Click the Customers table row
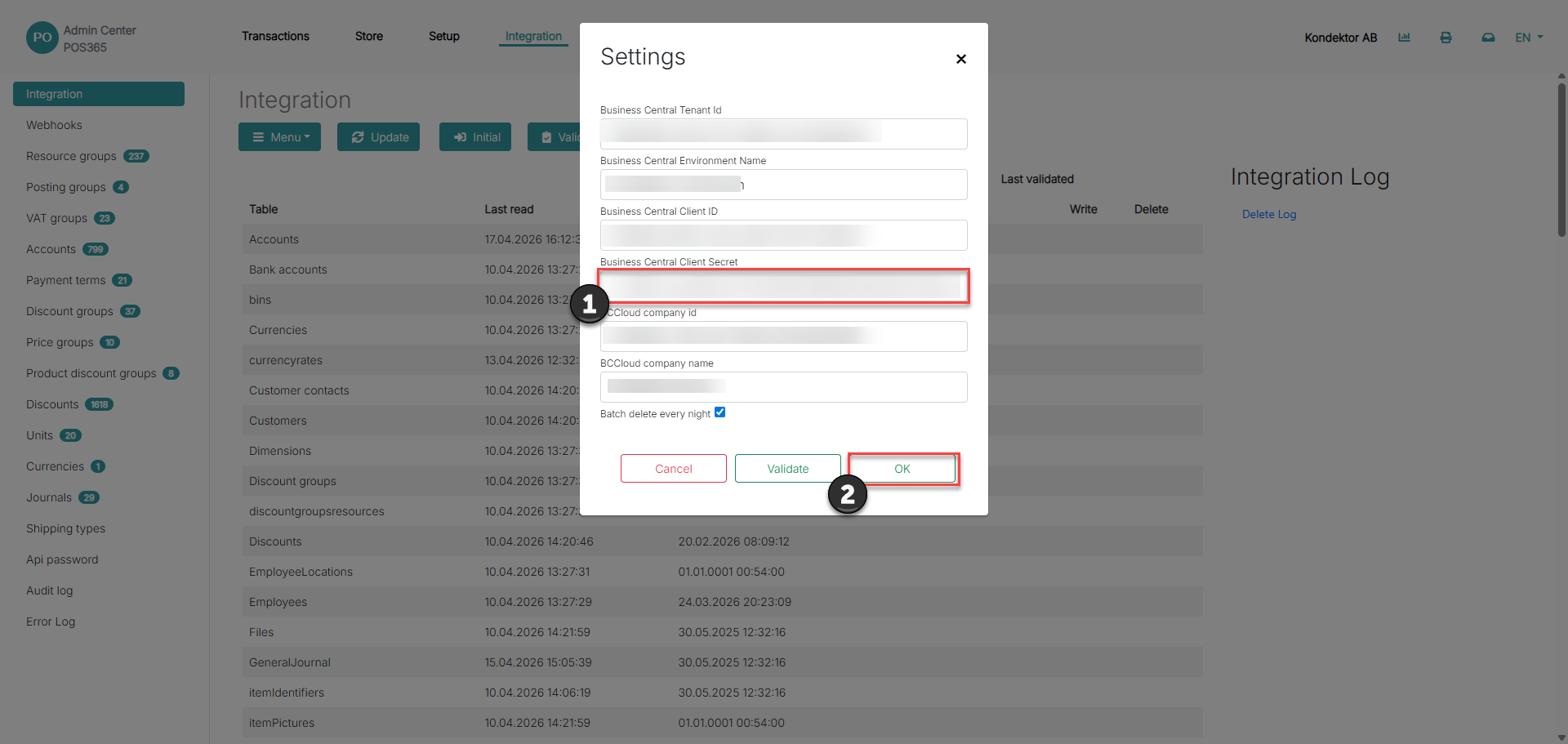The width and height of the screenshot is (1568, 744). [x=722, y=421]
